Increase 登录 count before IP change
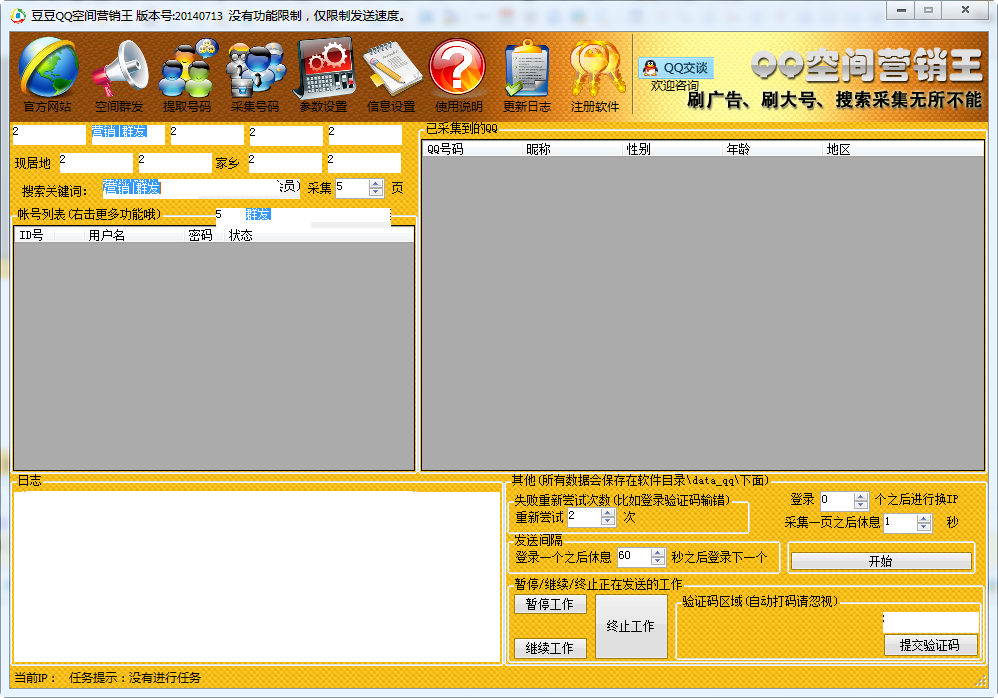998x698 pixels. 861,497
